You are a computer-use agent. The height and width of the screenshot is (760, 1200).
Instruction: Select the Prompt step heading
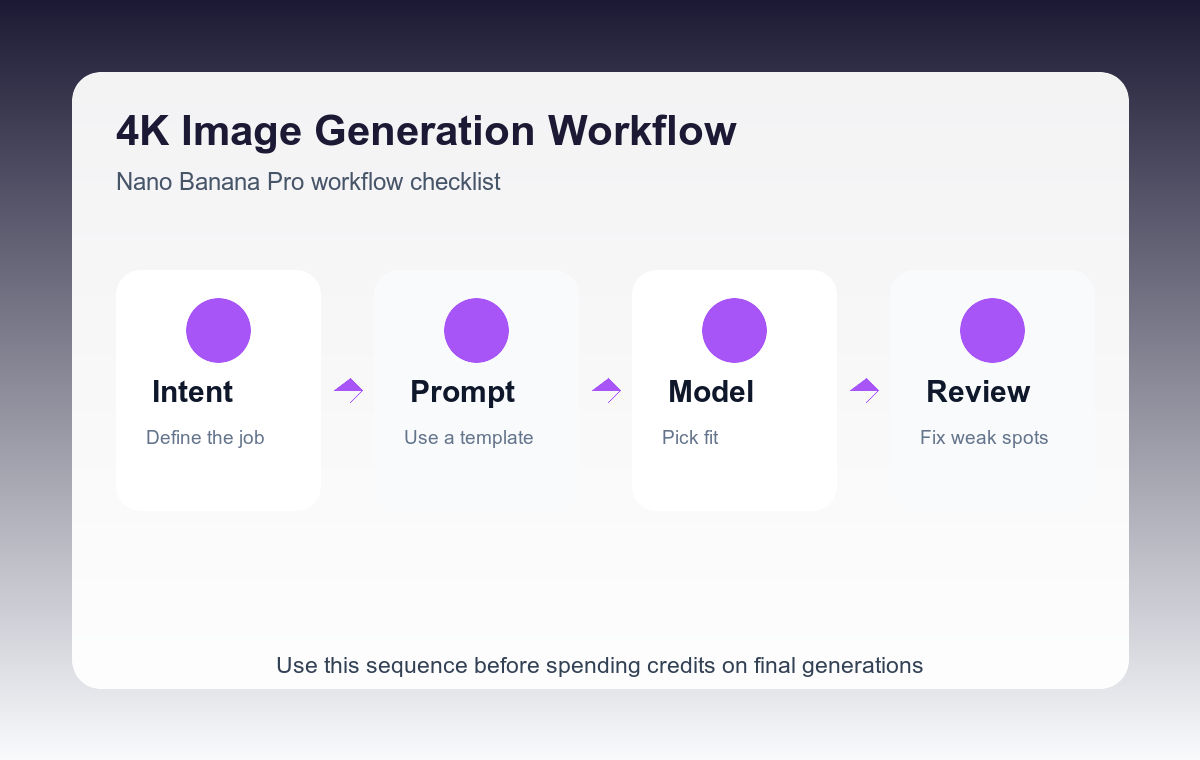(x=462, y=392)
